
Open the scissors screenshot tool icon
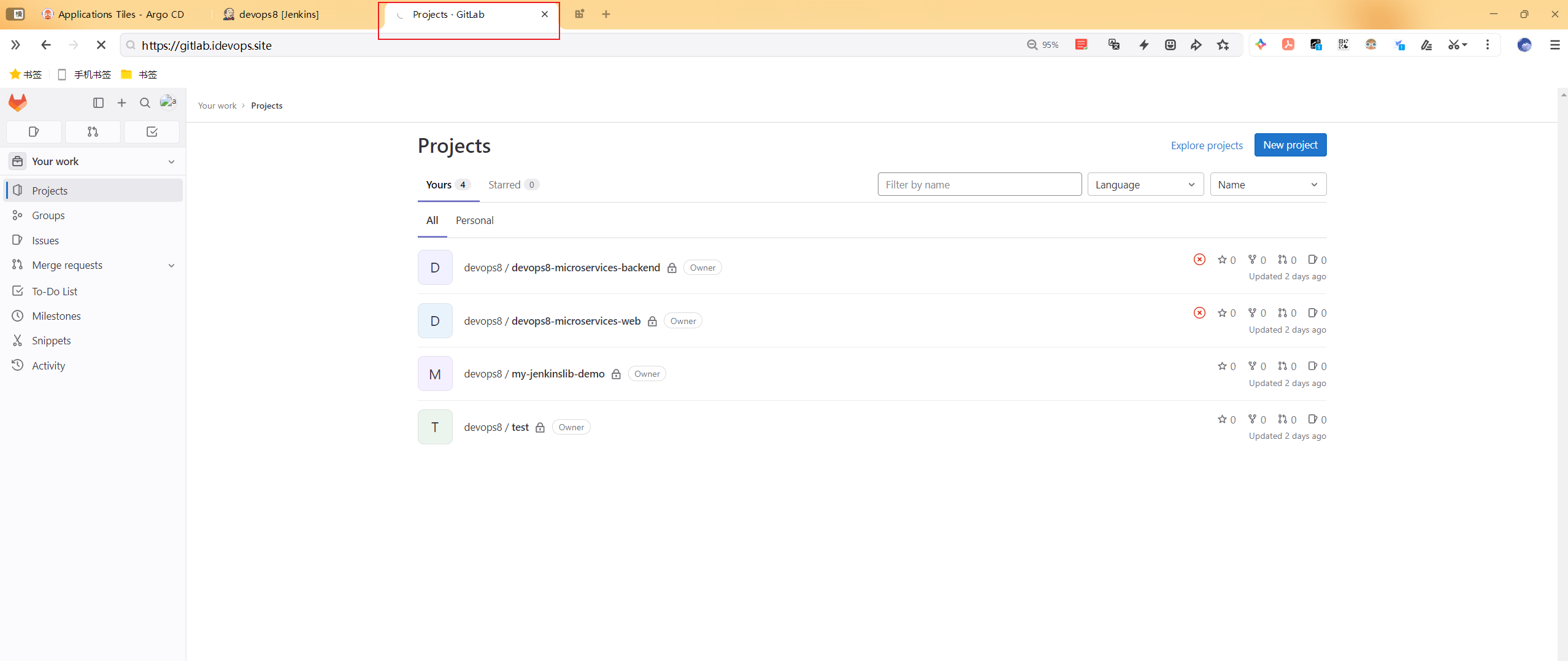pos(1456,44)
